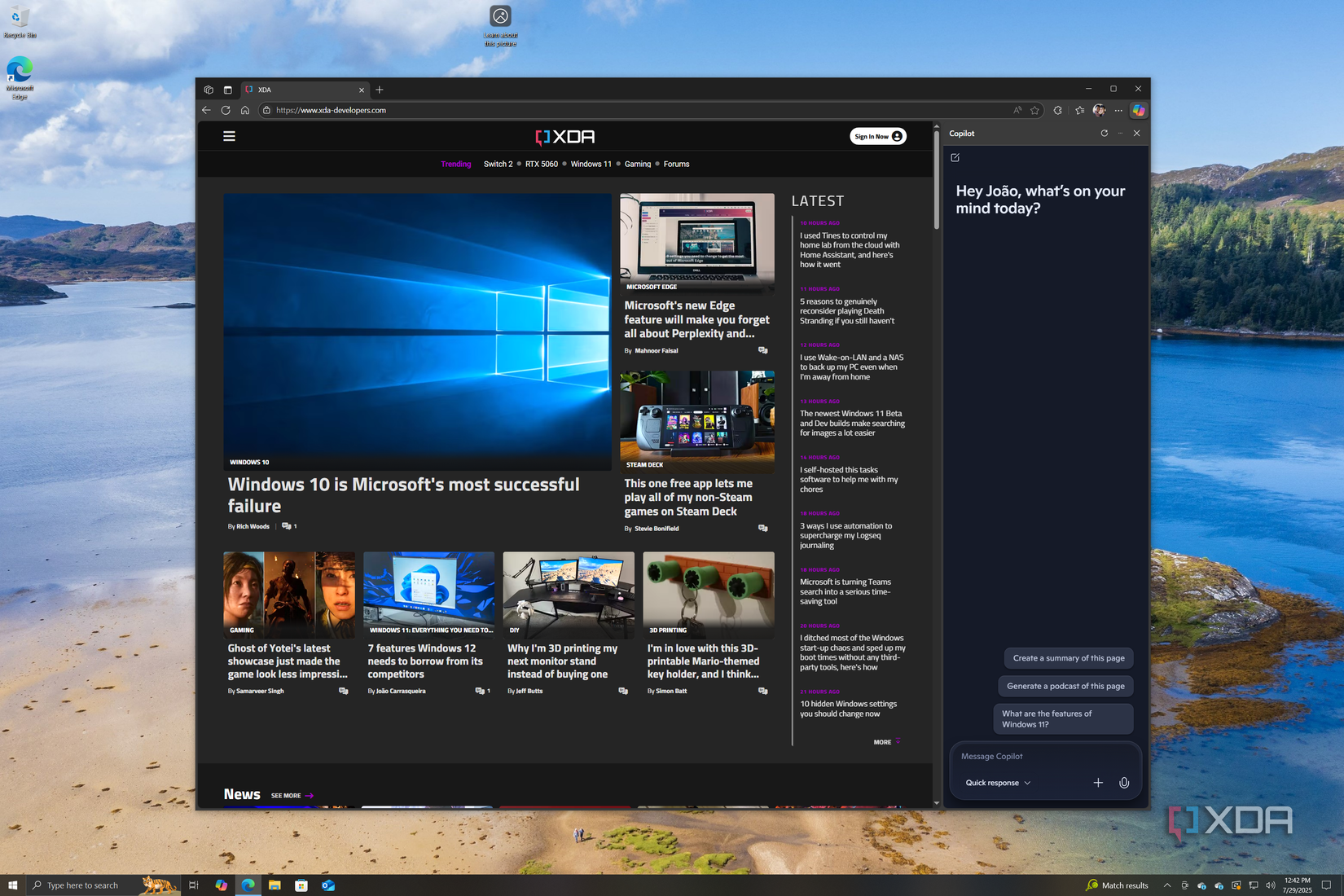Open the browser settings ellipsis menu

[1118, 110]
